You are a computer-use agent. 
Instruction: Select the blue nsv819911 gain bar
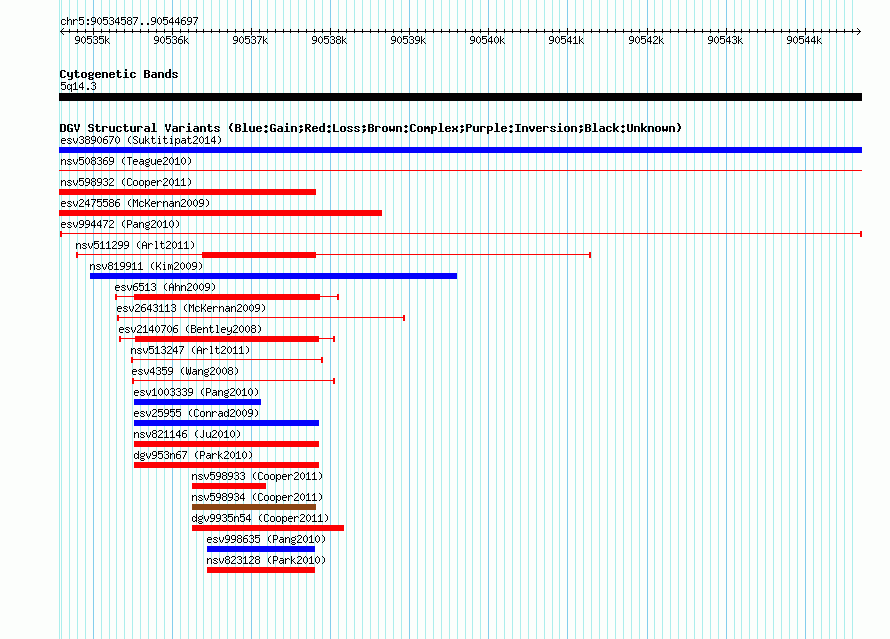[273, 276]
